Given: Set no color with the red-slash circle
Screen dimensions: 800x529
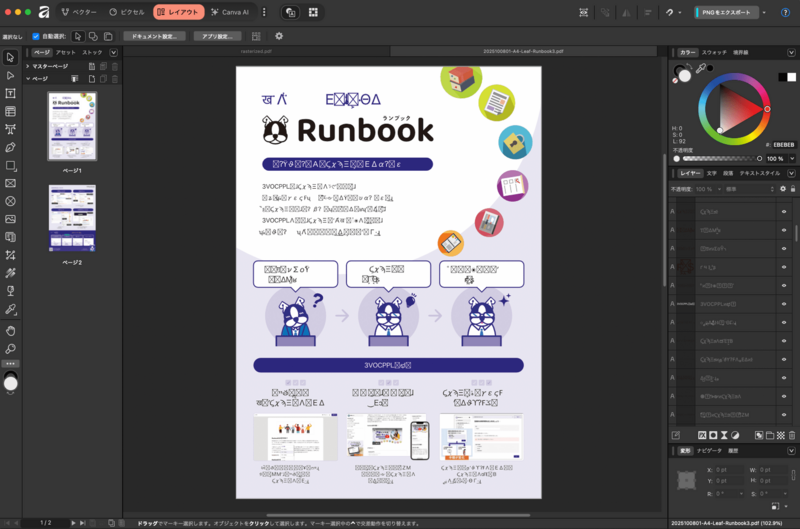Looking at the screenshot, I should (x=675, y=81).
